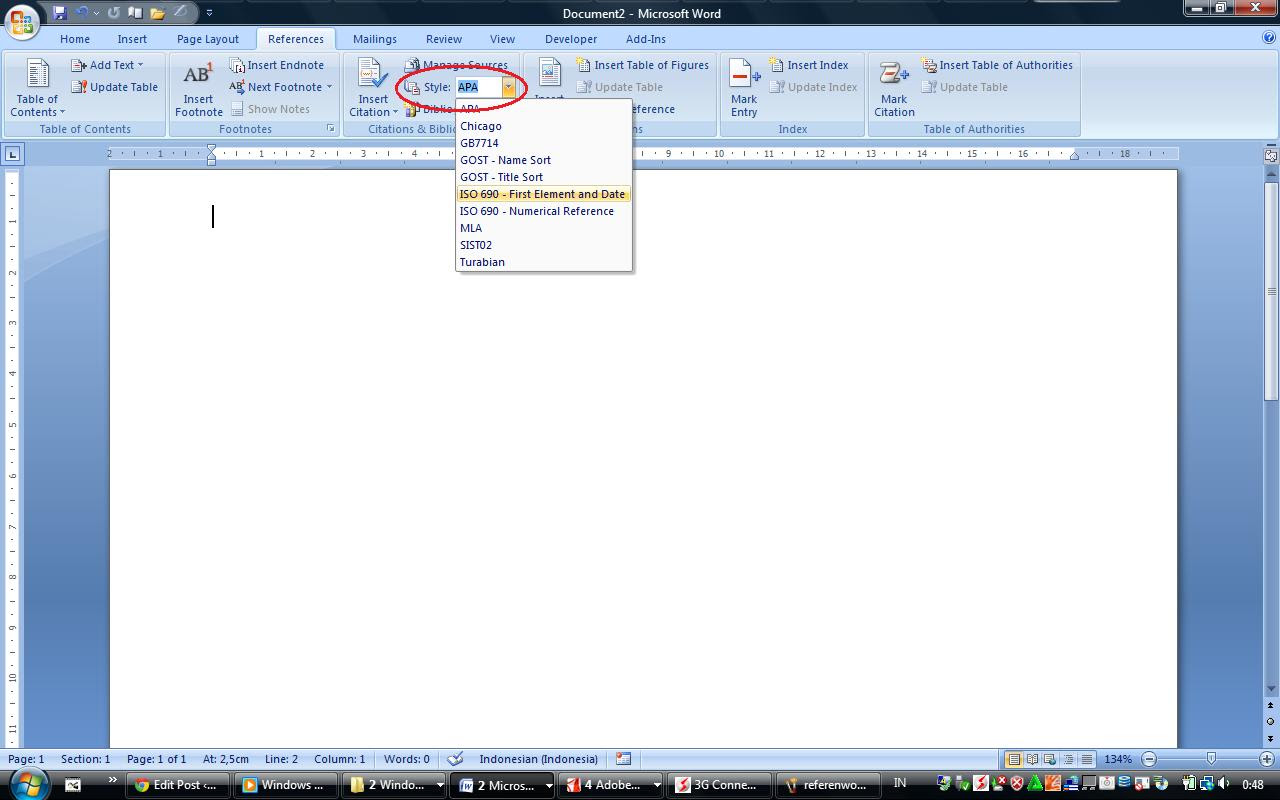
Task: Open the Home tab
Action: tap(75, 39)
